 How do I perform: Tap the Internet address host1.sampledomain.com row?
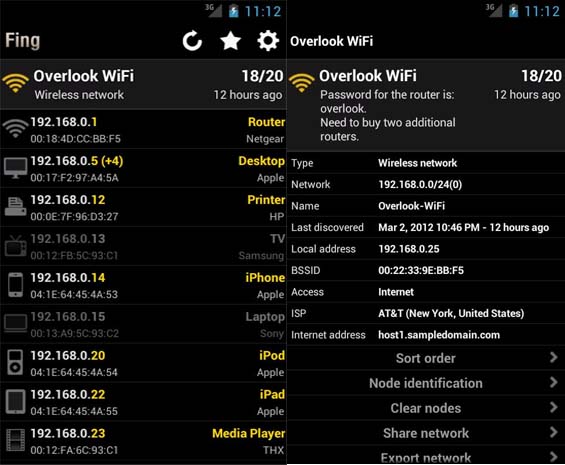(x=426, y=335)
